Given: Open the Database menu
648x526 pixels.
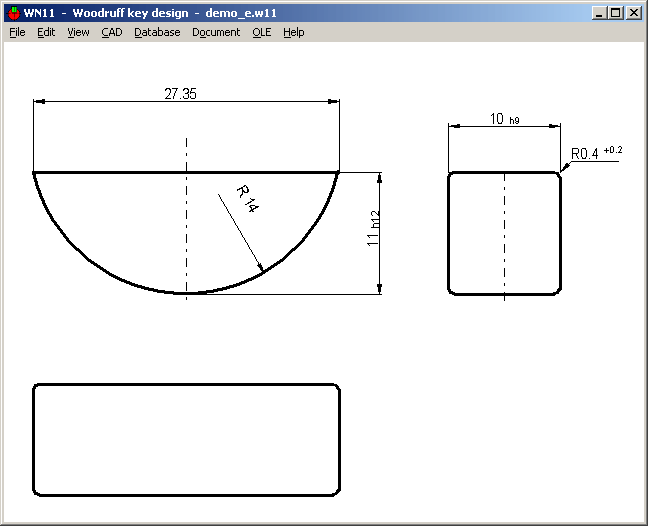Looking at the screenshot, I should click(157, 32).
